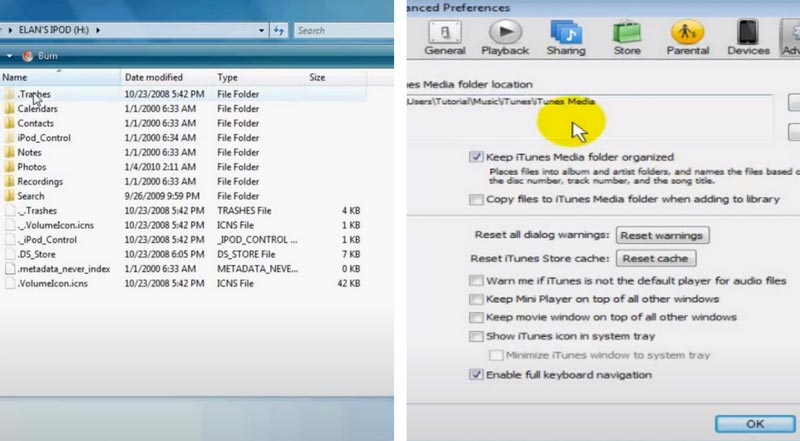Sort files by the Size column
The height and width of the screenshot is (441, 800).
pyautogui.click(x=335, y=78)
